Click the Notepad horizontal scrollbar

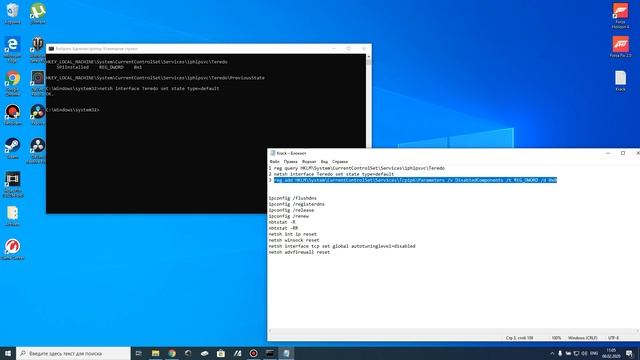coord(453,331)
